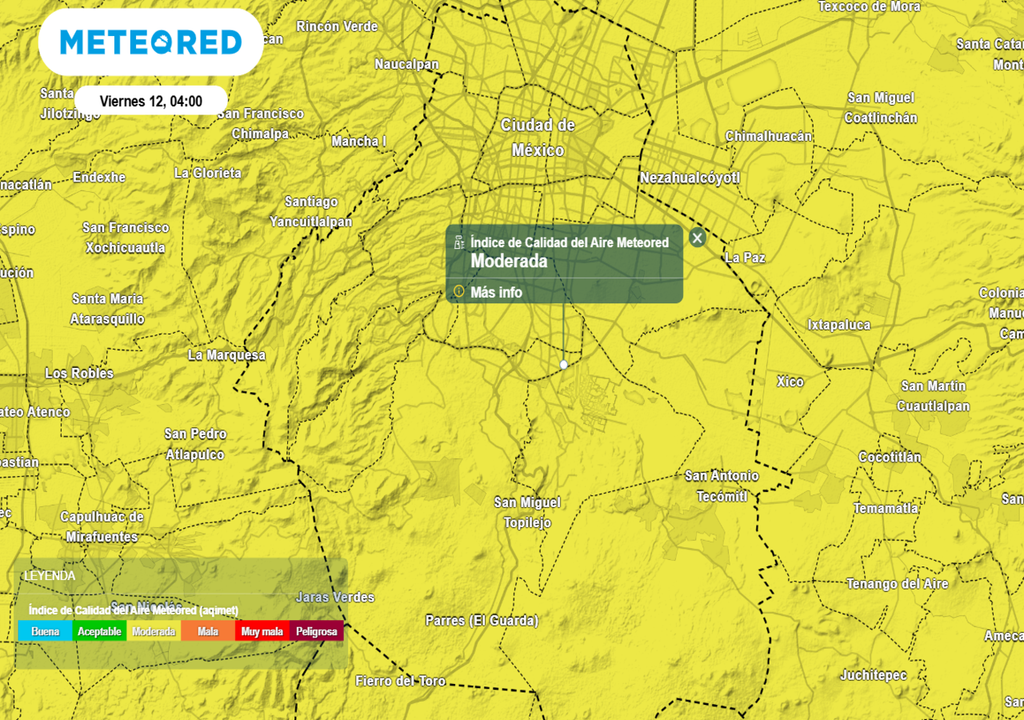The height and width of the screenshot is (720, 1024).
Task: Select the Moderada legend swatch
Action: (x=154, y=631)
